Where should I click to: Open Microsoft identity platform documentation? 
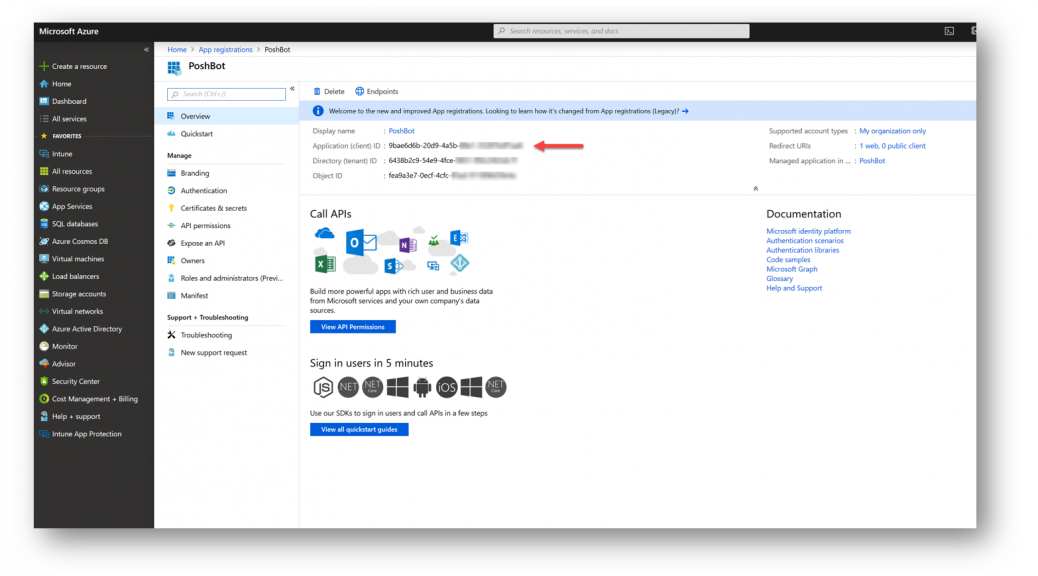(x=808, y=232)
